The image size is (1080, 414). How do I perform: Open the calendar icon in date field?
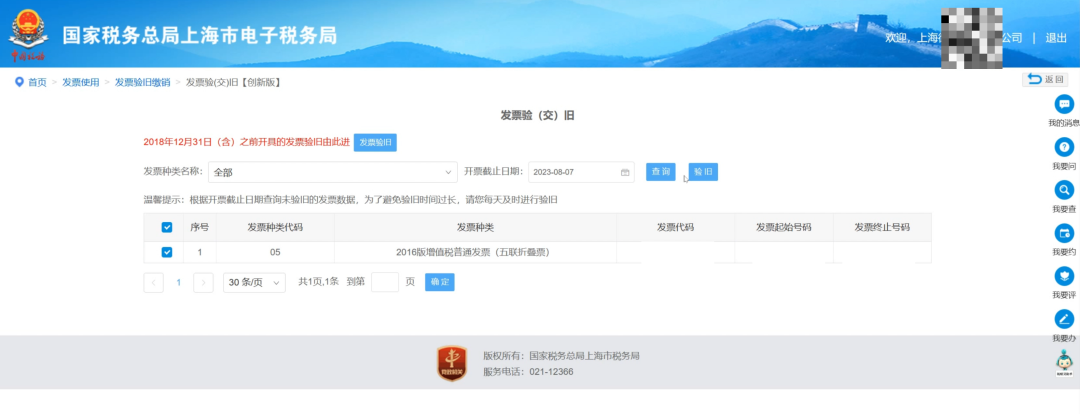pyautogui.click(x=625, y=172)
